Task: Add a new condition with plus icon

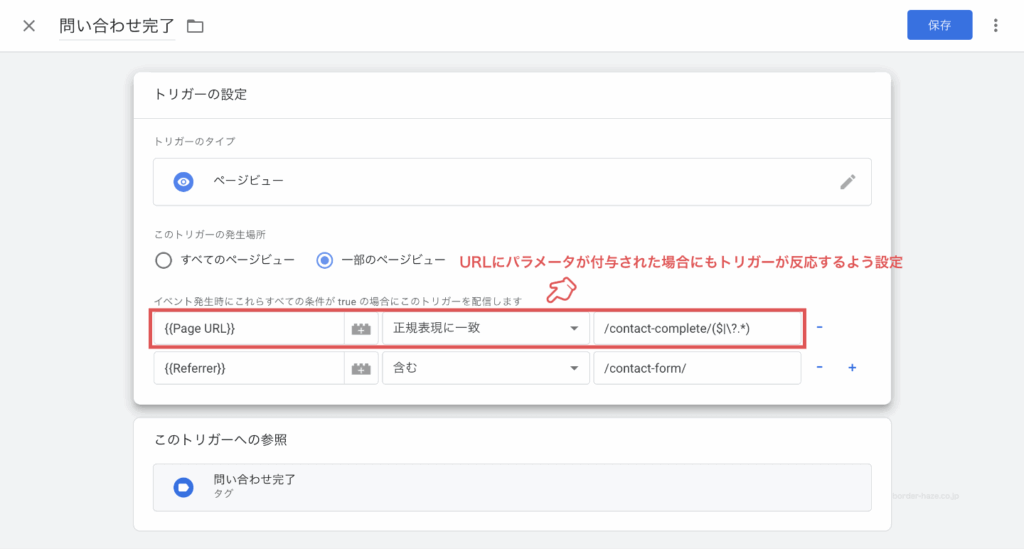Action: tap(852, 367)
